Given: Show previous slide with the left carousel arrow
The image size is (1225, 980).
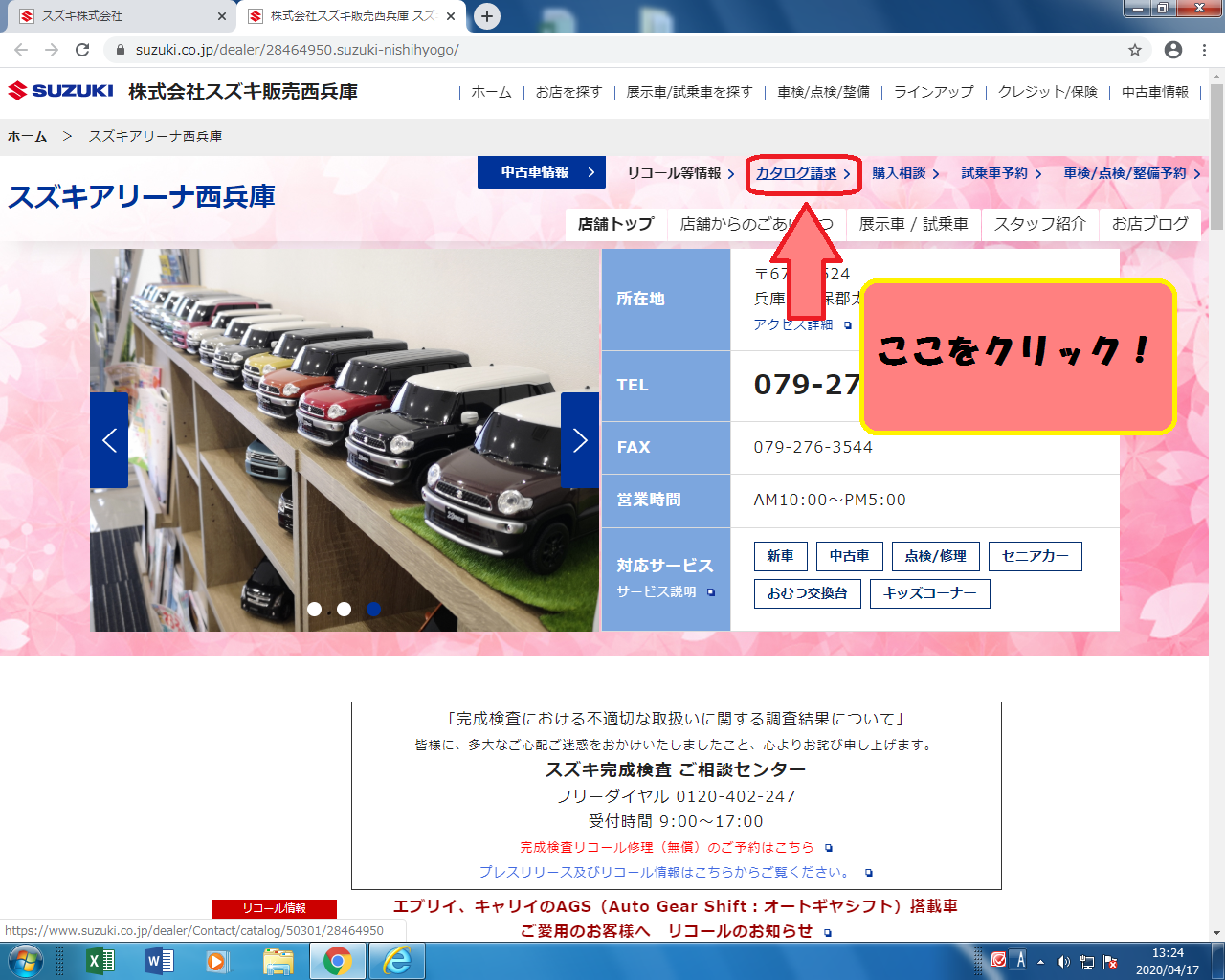Looking at the screenshot, I should pos(109,440).
